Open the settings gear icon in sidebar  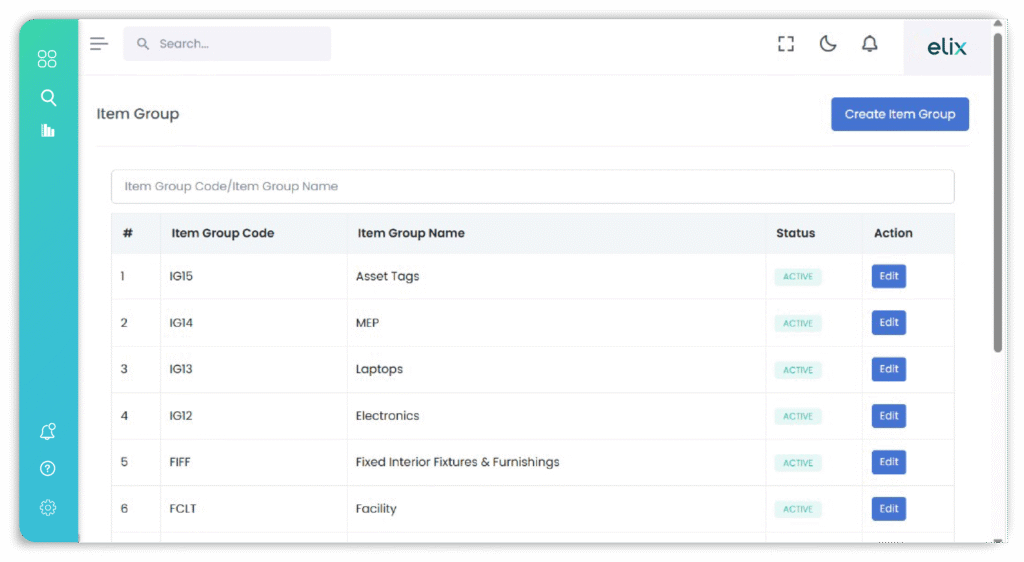click(47, 507)
